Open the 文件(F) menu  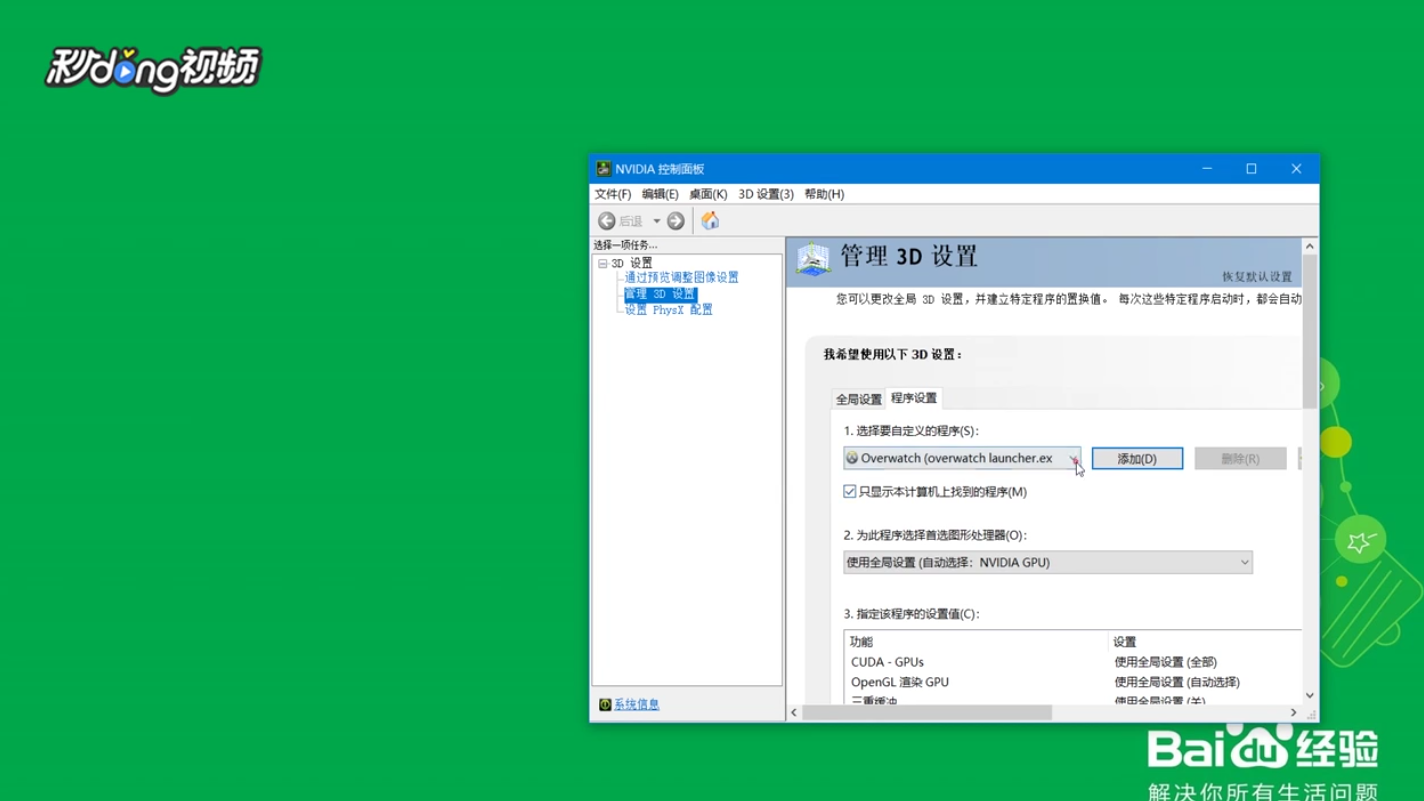pos(613,194)
